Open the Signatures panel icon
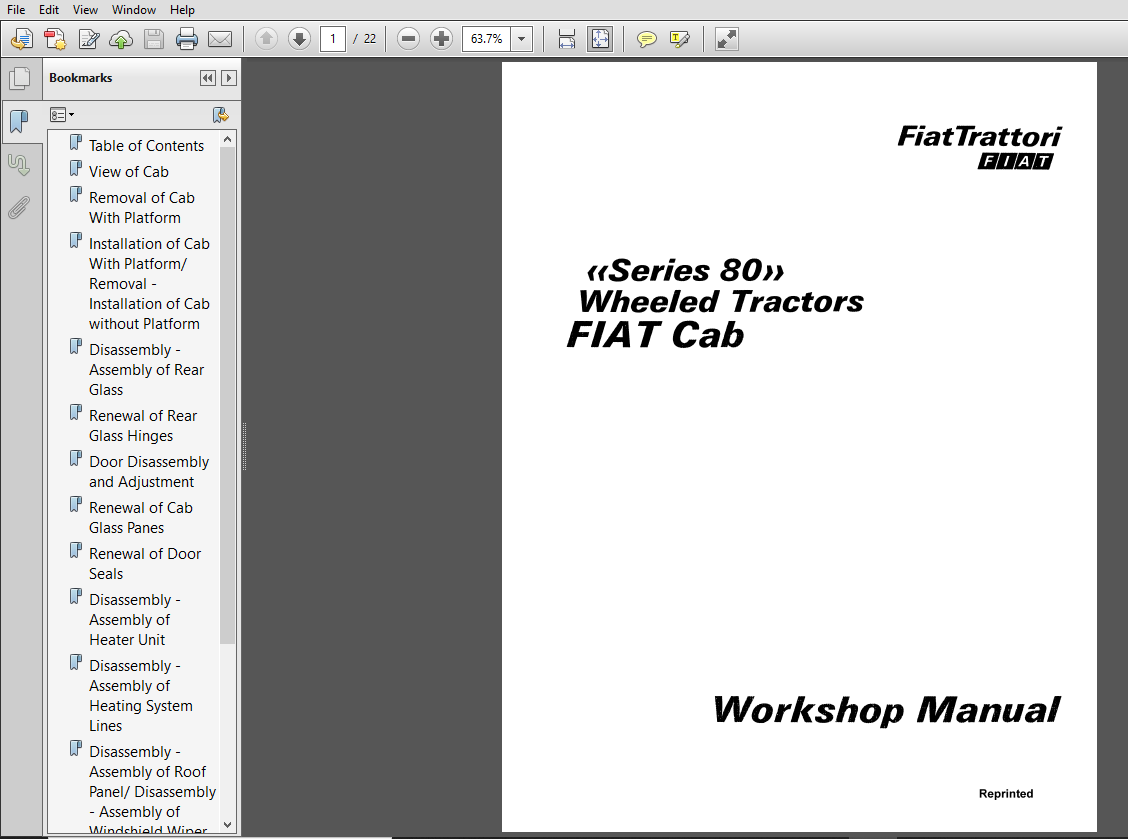1128x839 pixels. pos(19,165)
